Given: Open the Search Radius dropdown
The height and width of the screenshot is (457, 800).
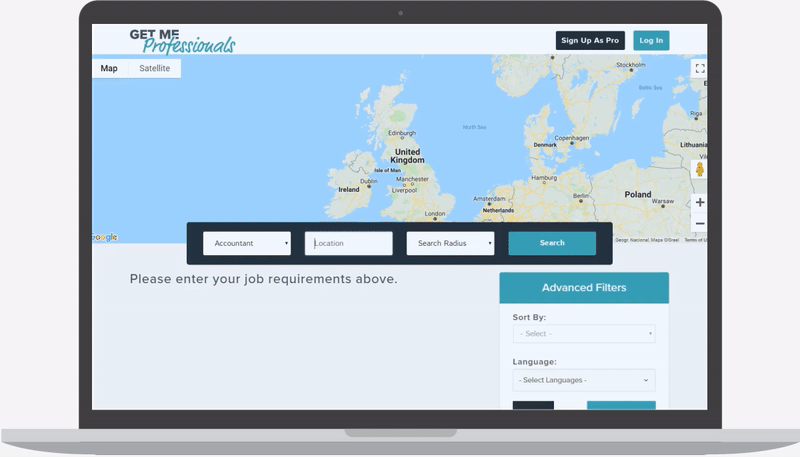Looking at the screenshot, I should [x=451, y=243].
